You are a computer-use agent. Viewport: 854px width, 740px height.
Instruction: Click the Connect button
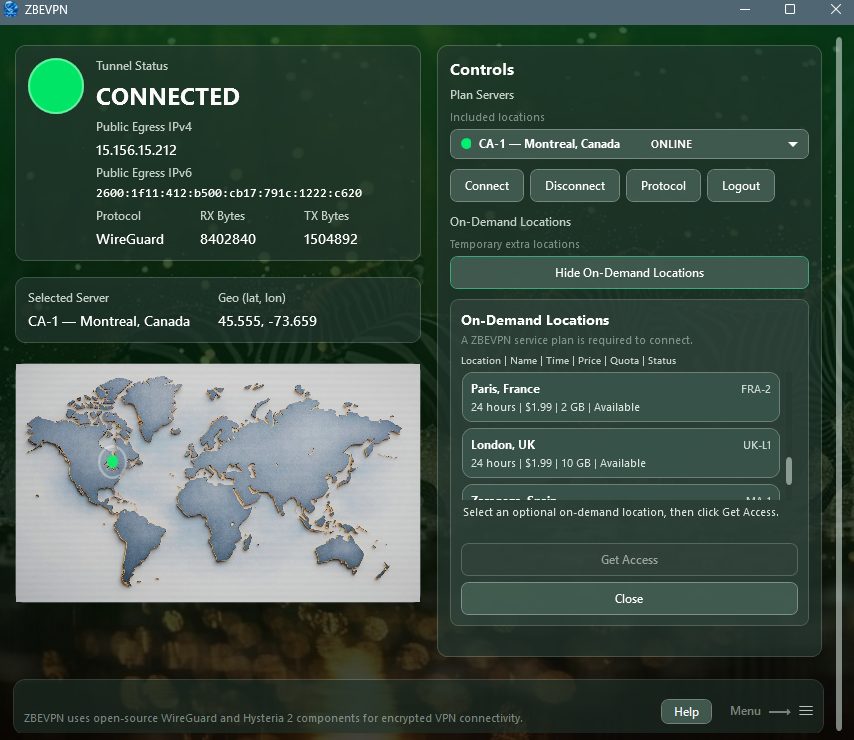click(487, 186)
